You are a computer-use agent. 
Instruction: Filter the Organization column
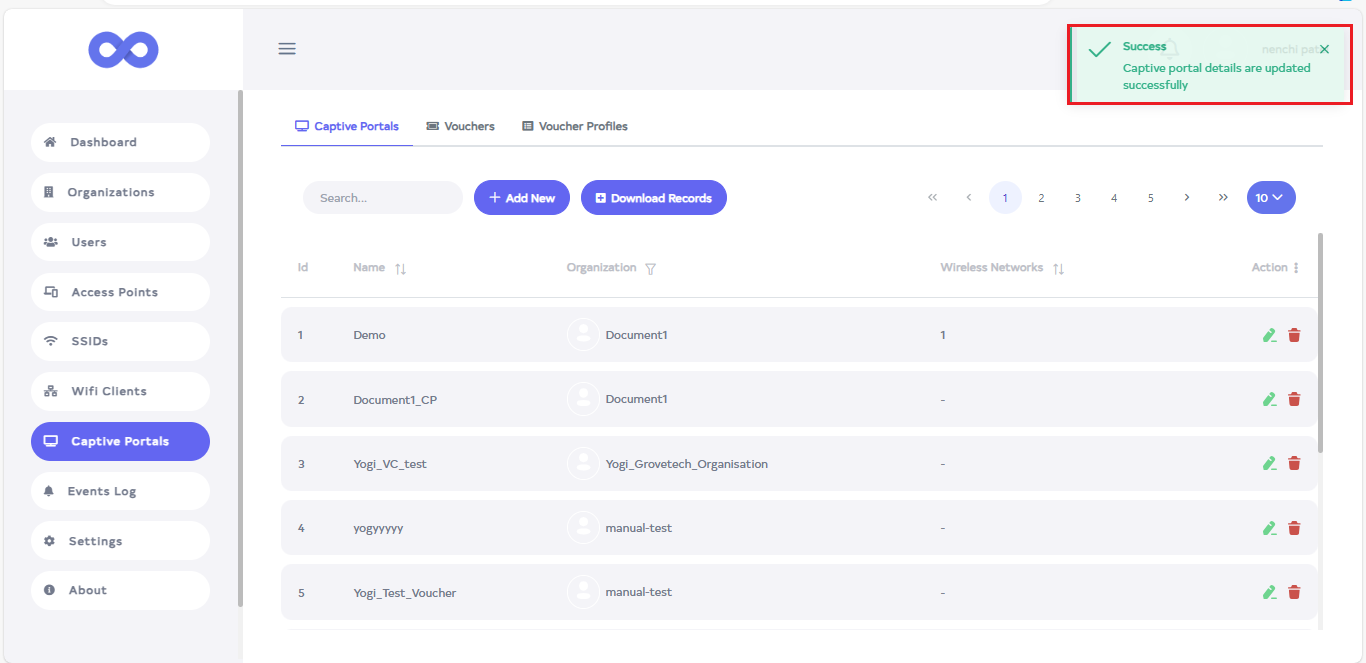click(650, 269)
